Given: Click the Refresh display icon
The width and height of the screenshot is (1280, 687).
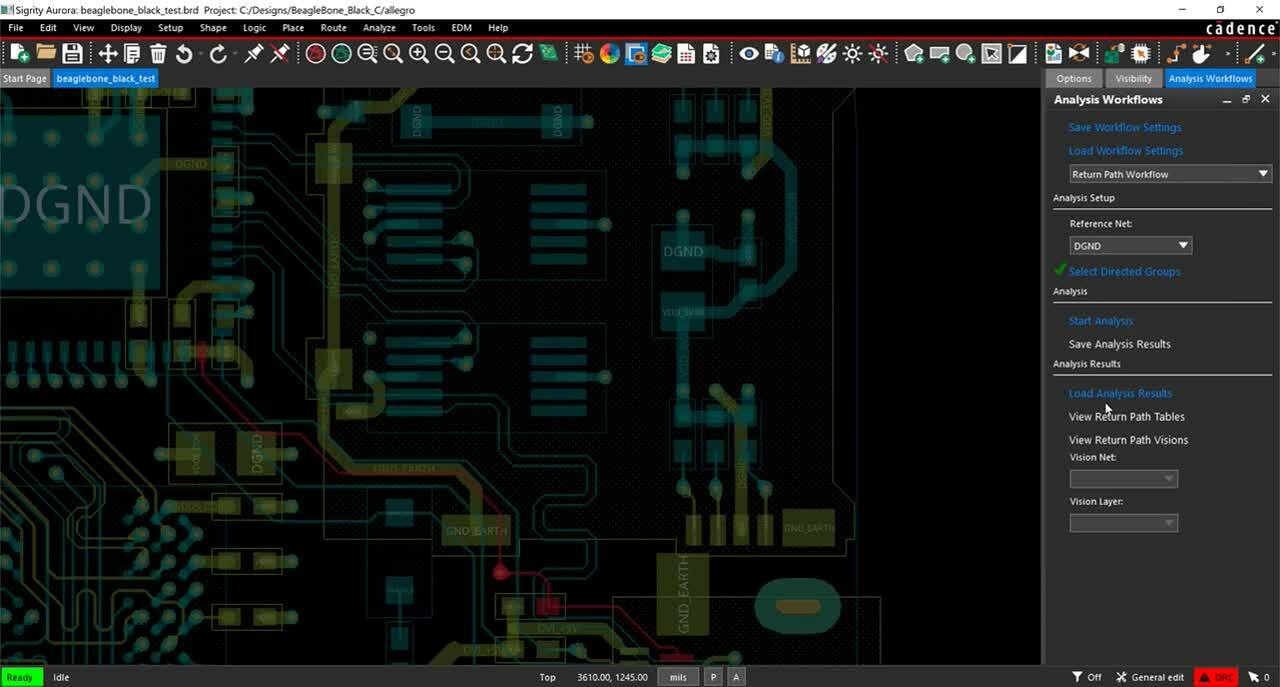Looking at the screenshot, I should (522, 53).
